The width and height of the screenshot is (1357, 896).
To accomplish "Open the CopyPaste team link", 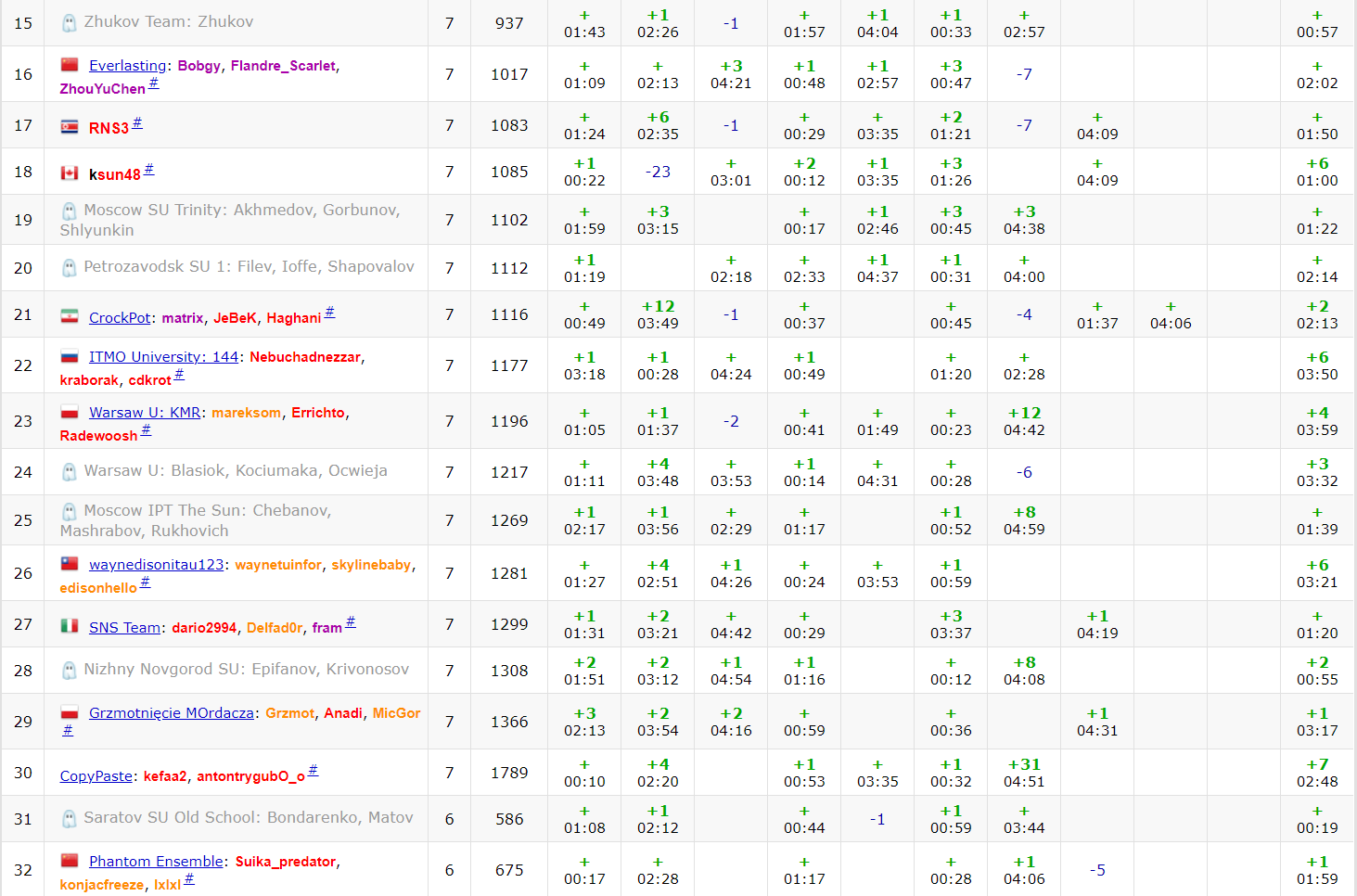I will pos(96,776).
